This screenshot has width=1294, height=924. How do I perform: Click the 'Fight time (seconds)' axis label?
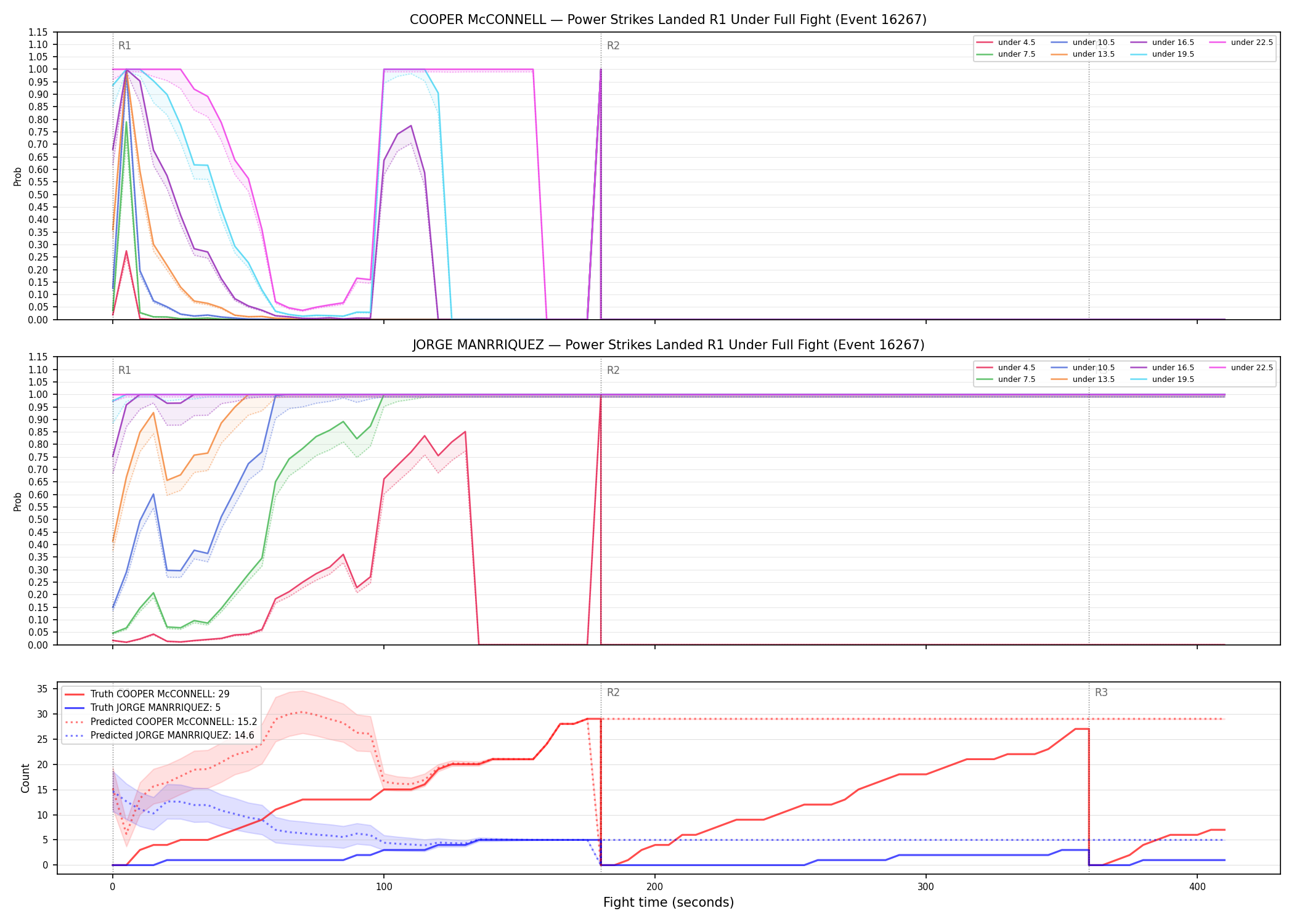pyautogui.click(x=669, y=902)
